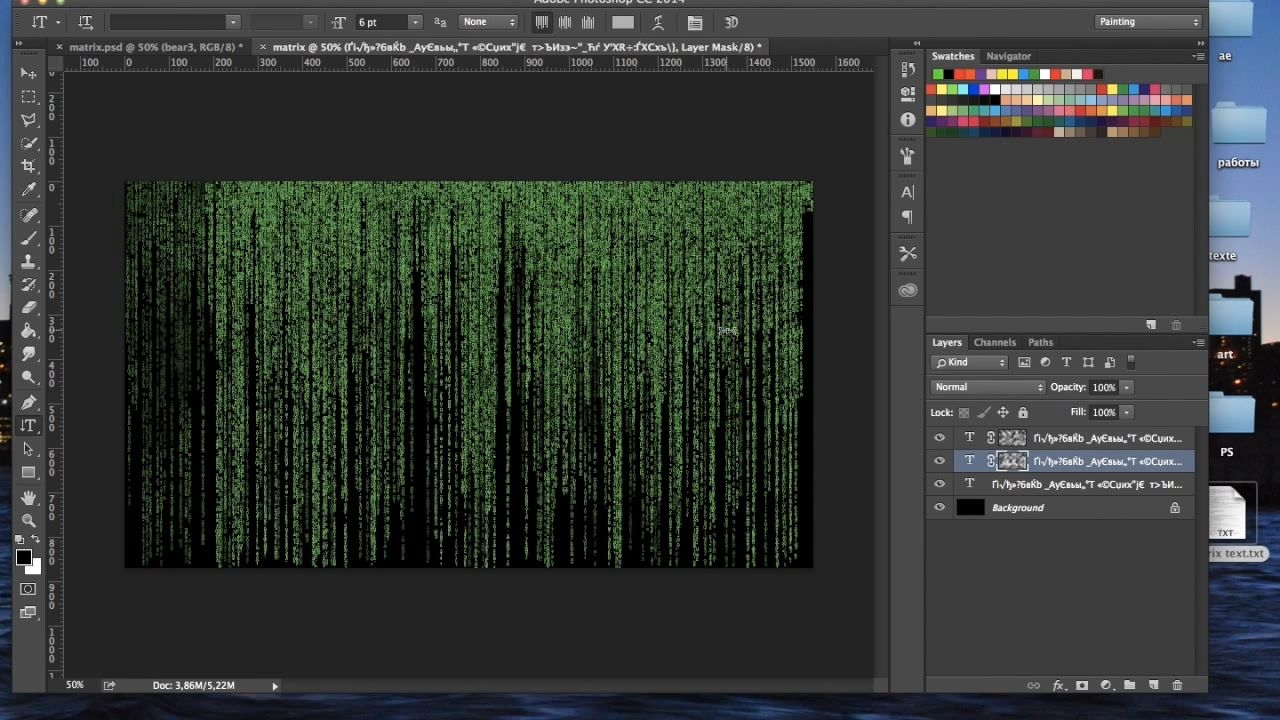Select the Swatches tab
The image size is (1280, 720).
953,56
